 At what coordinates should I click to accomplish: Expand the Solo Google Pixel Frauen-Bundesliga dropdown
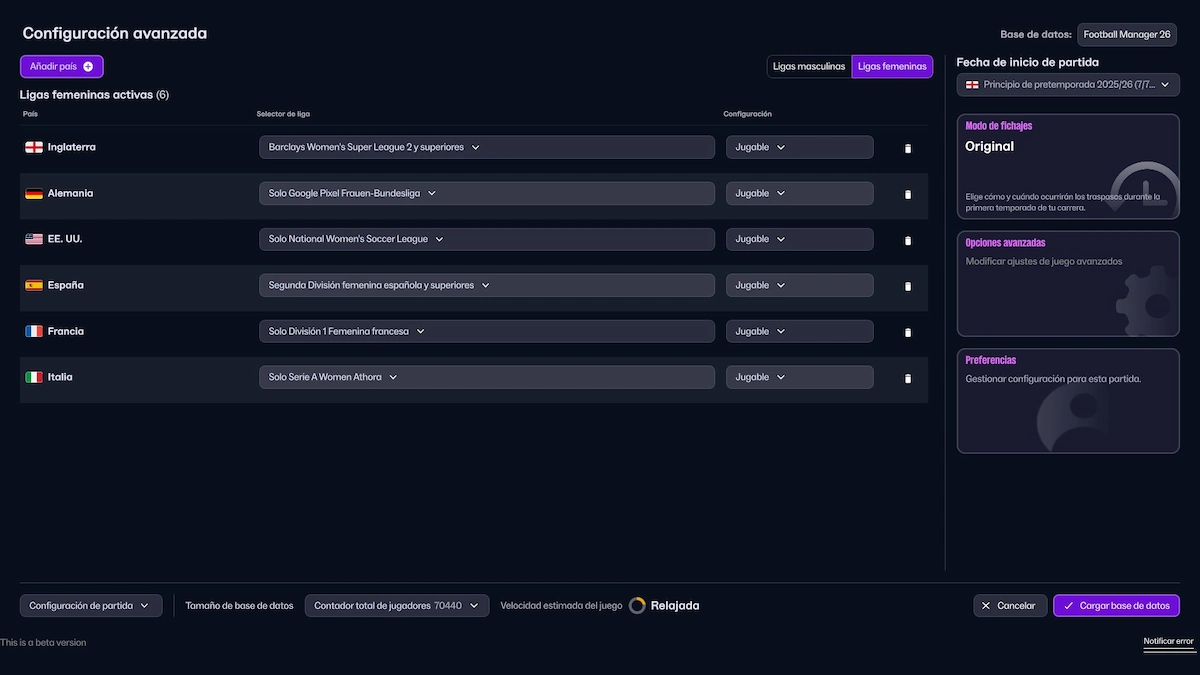[487, 193]
